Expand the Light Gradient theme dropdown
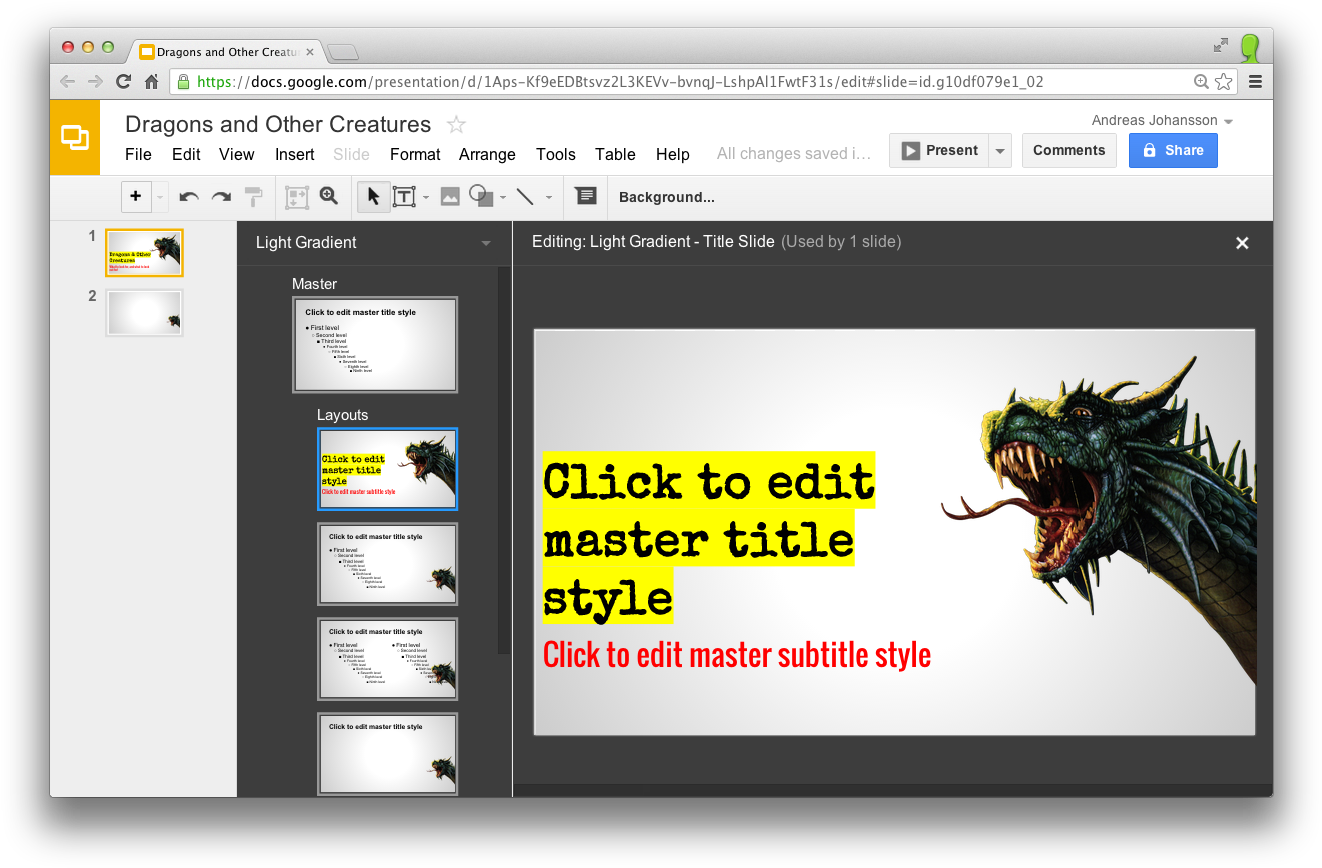The height and width of the screenshot is (868, 1322). point(486,243)
